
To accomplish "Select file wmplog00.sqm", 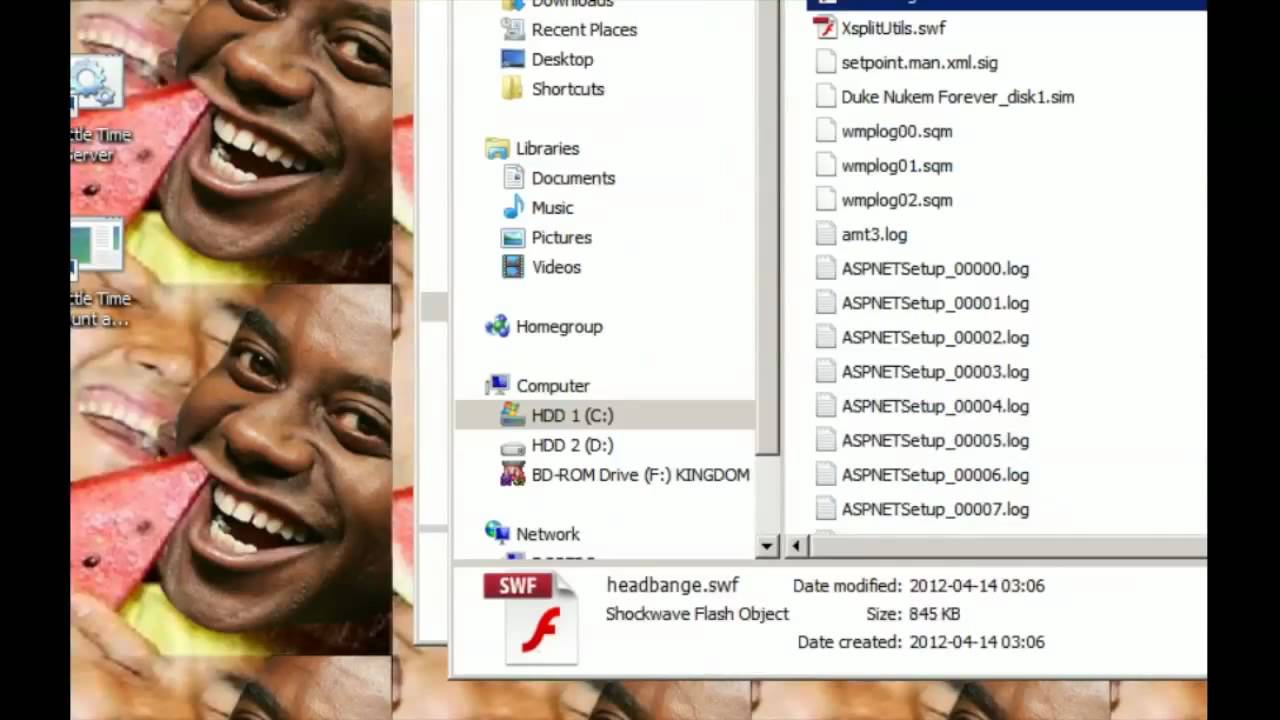I will [x=896, y=131].
